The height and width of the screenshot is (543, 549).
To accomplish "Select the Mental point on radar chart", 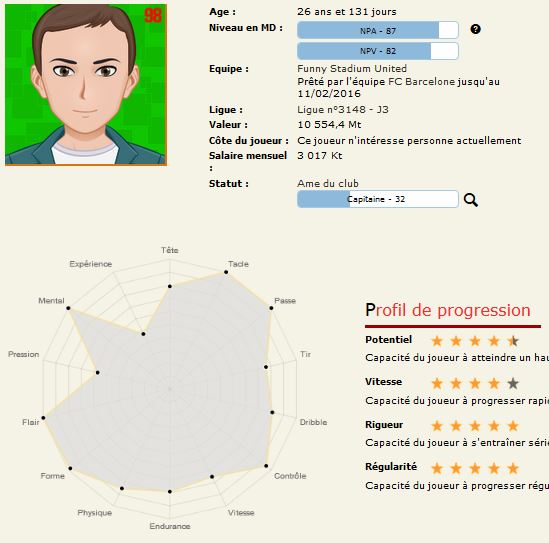I will 68,308.
